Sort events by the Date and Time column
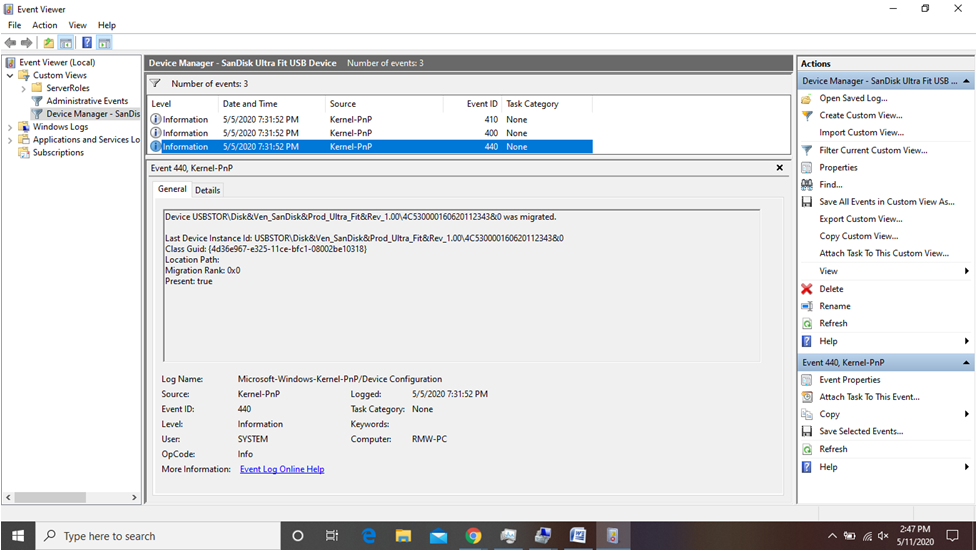 (x=272, y=104)
